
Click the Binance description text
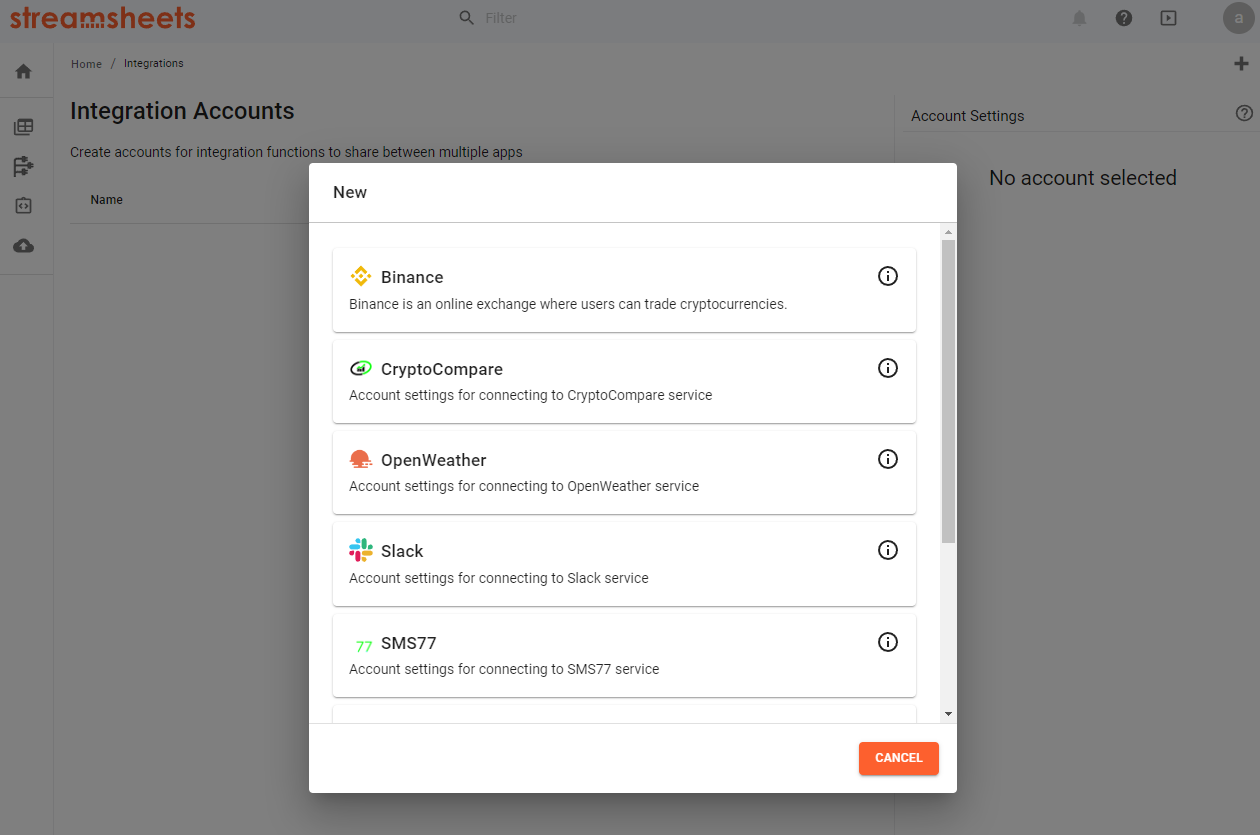tap(568, 304)
